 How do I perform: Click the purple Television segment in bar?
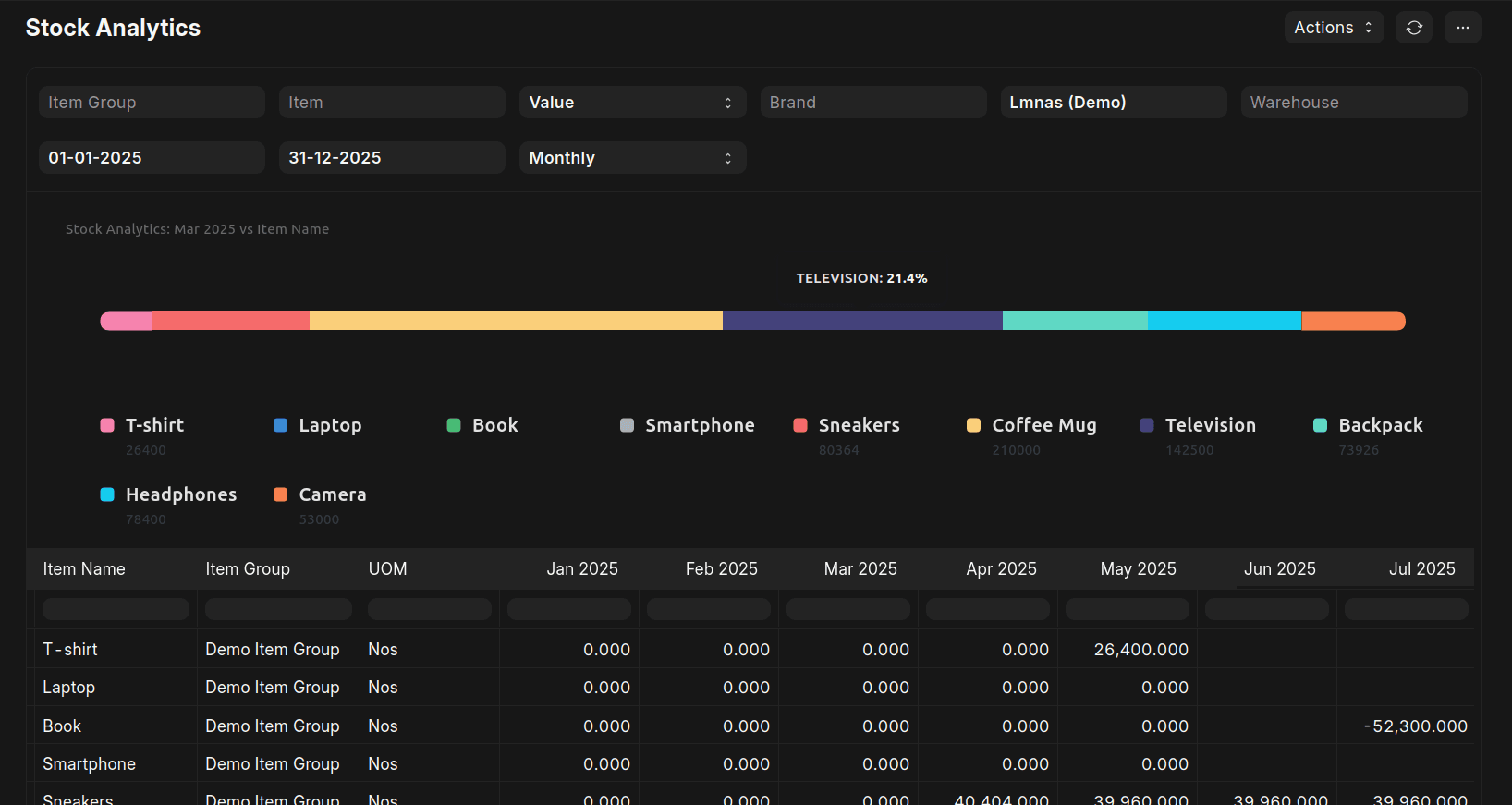[x=861, y=321]
